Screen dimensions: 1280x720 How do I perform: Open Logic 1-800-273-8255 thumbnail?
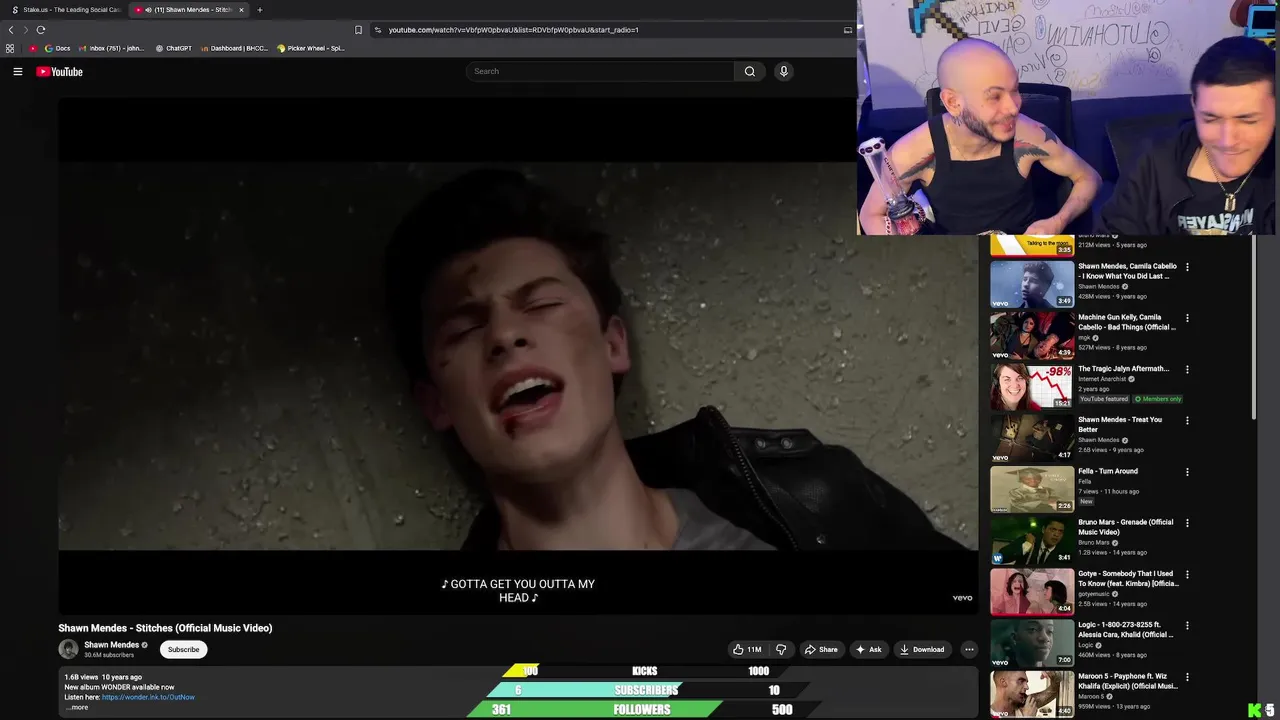[x=1032, y=643]
